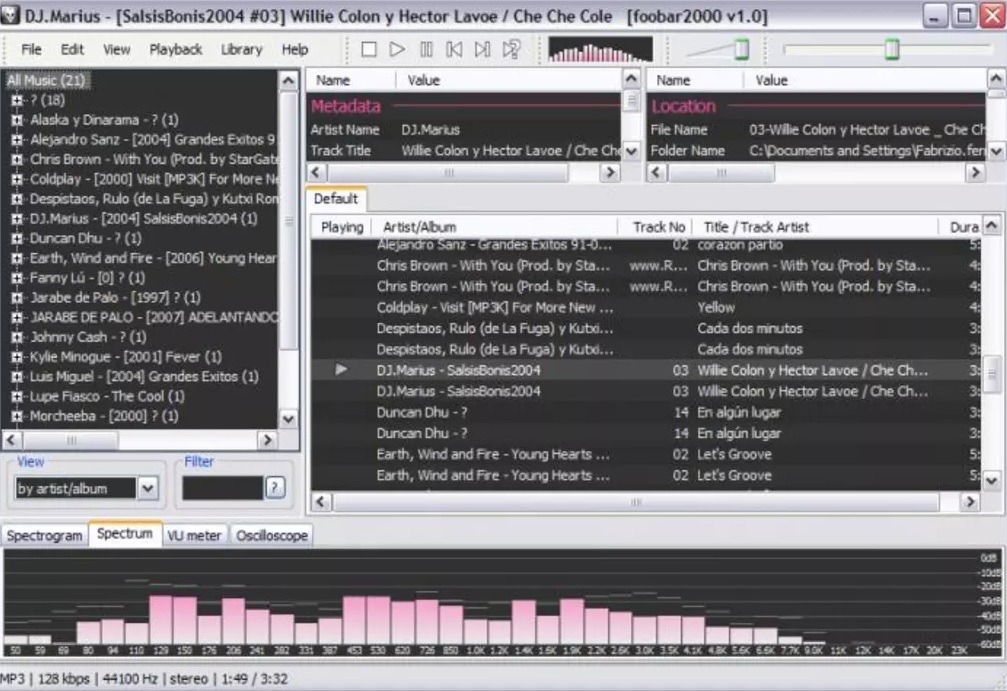1007x691 pixels.
Task: Click library tree horizontal scroll right arrow
Action: coord(268,440)
